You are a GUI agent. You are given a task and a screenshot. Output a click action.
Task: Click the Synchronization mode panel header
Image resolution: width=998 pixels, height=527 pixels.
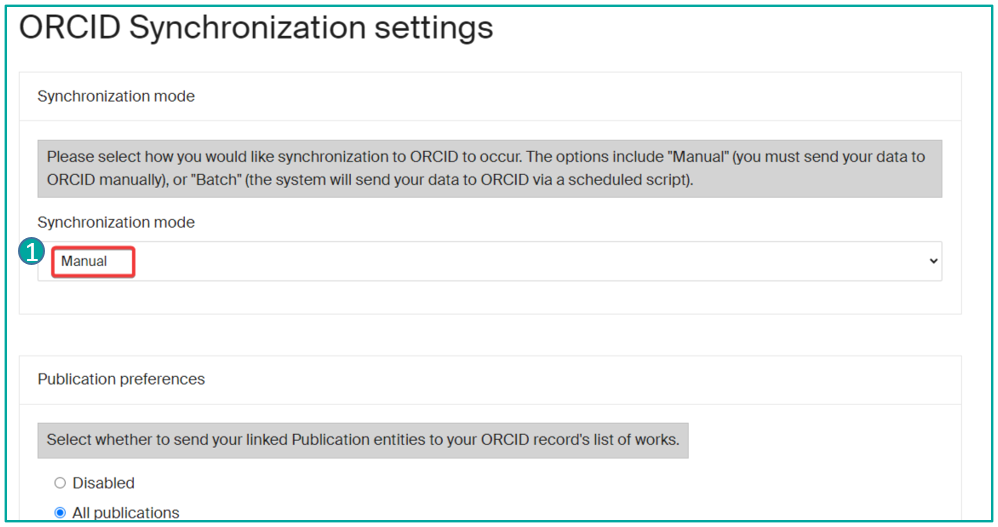pos(116,96)
